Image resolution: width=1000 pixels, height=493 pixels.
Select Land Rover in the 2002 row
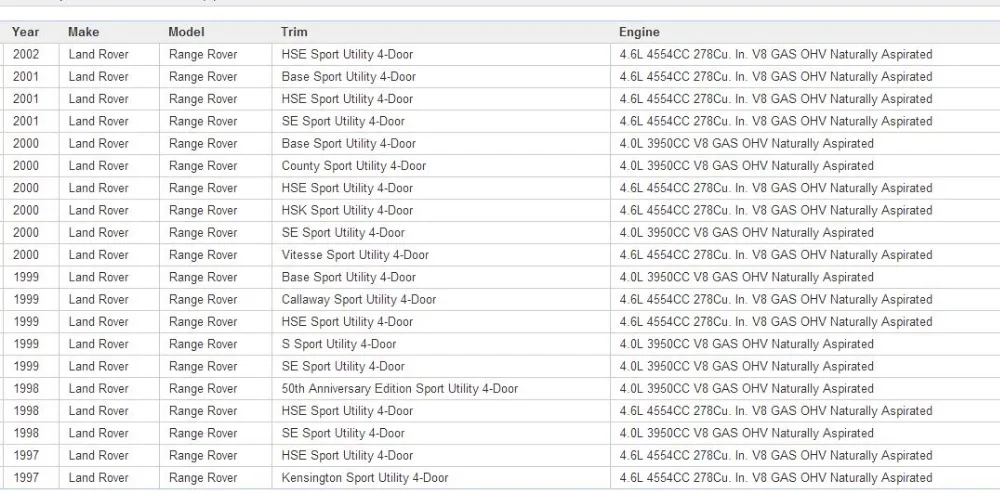(99, 54)
